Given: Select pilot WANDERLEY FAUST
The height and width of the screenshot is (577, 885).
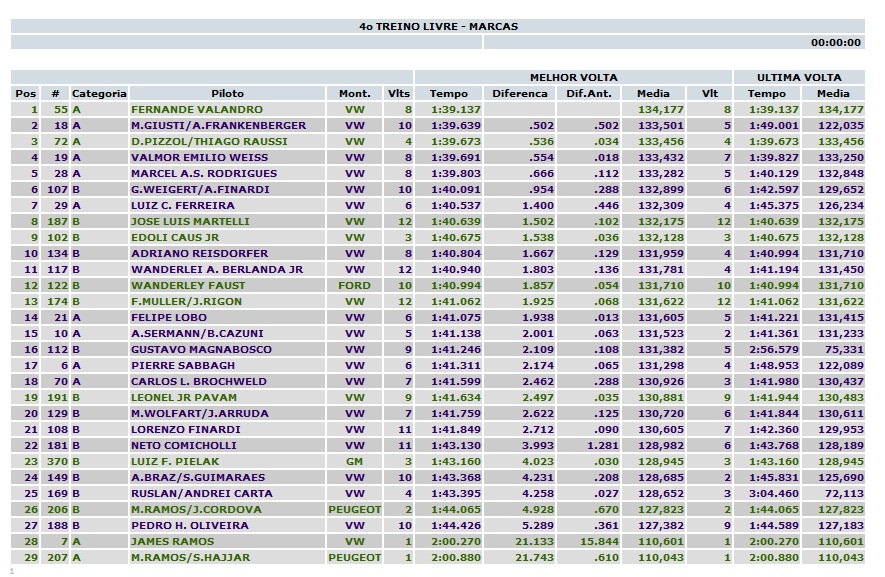Looking at the screenshot, I should pos(188,286).
